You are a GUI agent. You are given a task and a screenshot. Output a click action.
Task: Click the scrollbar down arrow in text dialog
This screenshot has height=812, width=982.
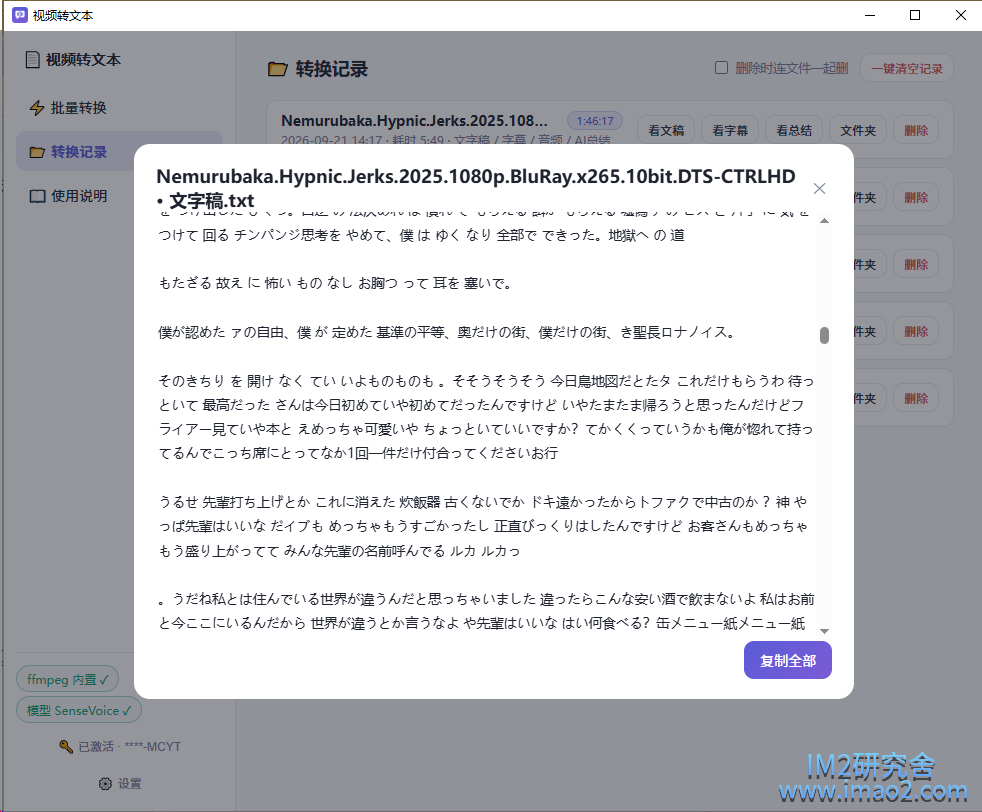click(x=824, y=630)
